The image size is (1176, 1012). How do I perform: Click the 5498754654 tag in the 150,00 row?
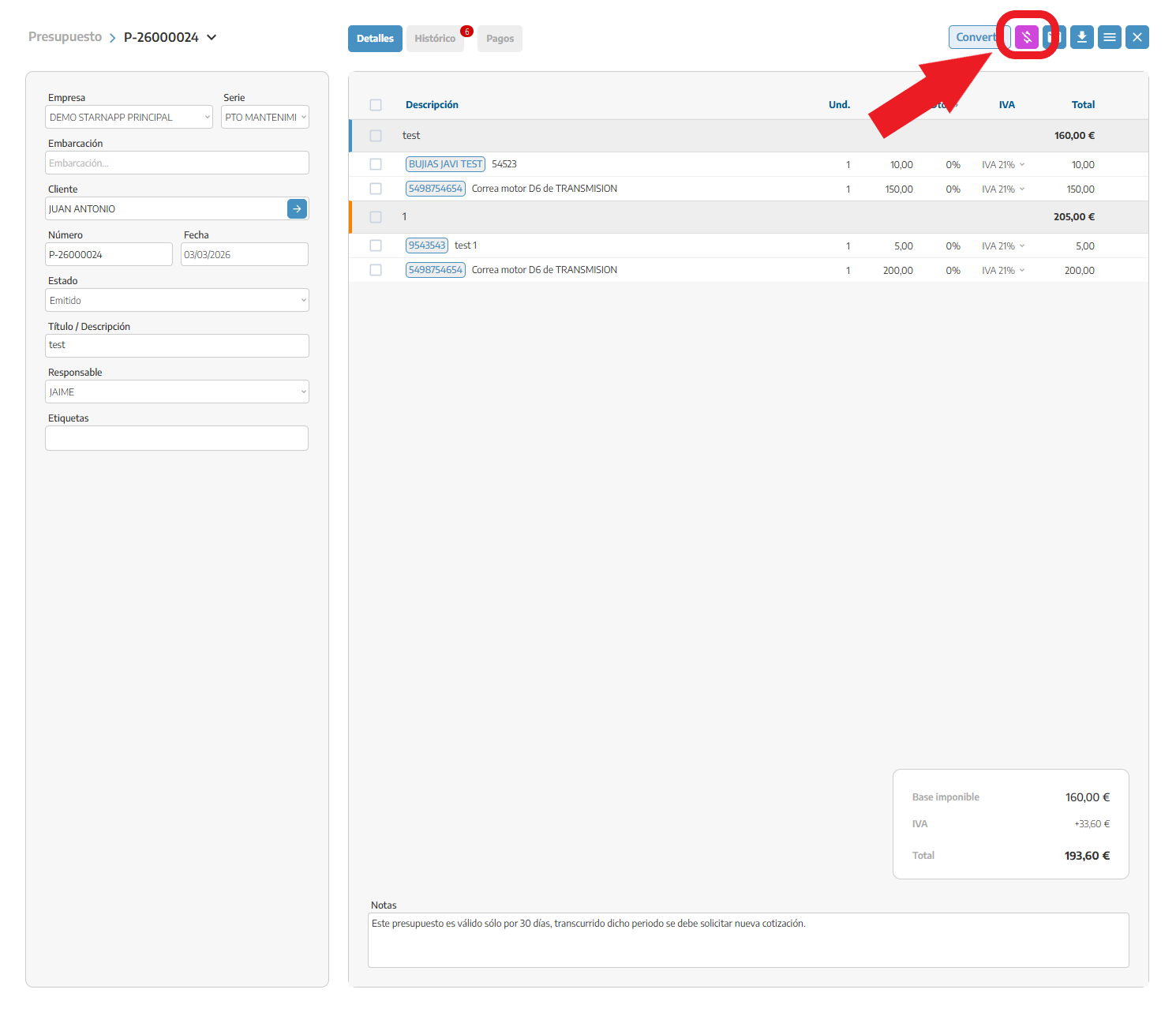coord(436,189)
